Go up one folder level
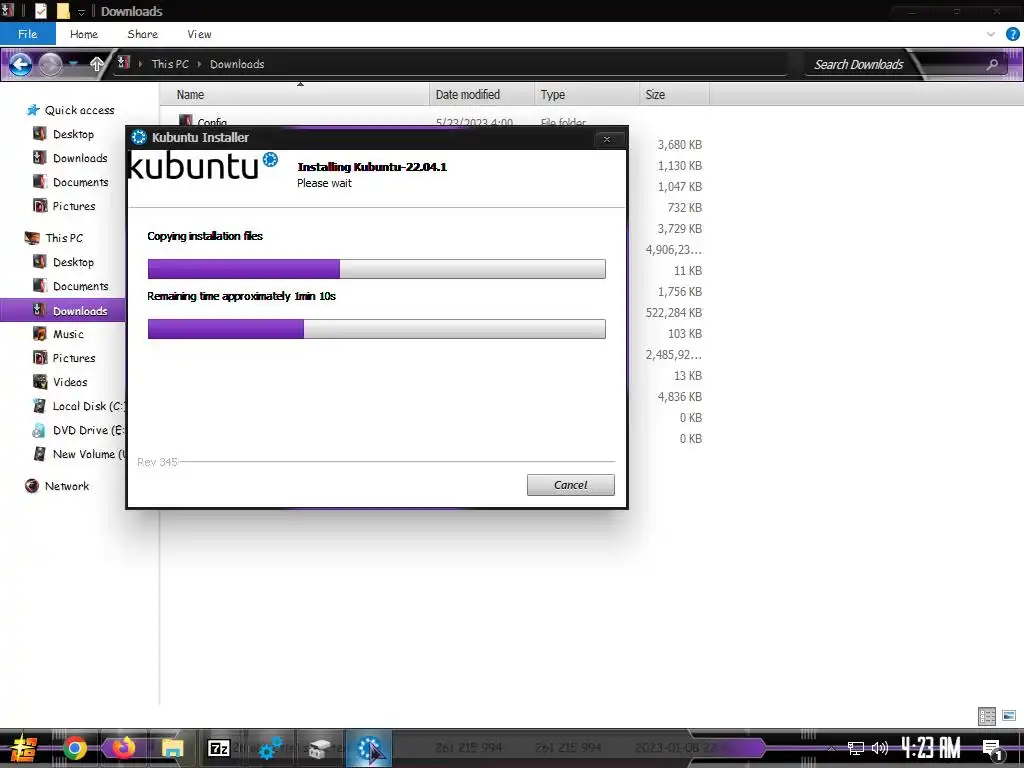Image resolution: width=1024 pixels, height=768 pixels. coord(97,63)
